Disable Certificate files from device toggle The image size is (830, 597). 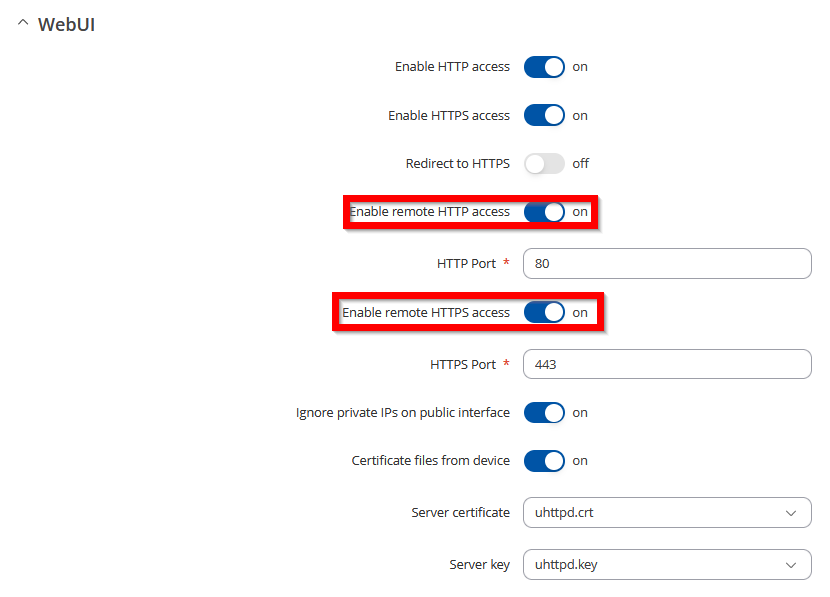click(x=544, y=461)
